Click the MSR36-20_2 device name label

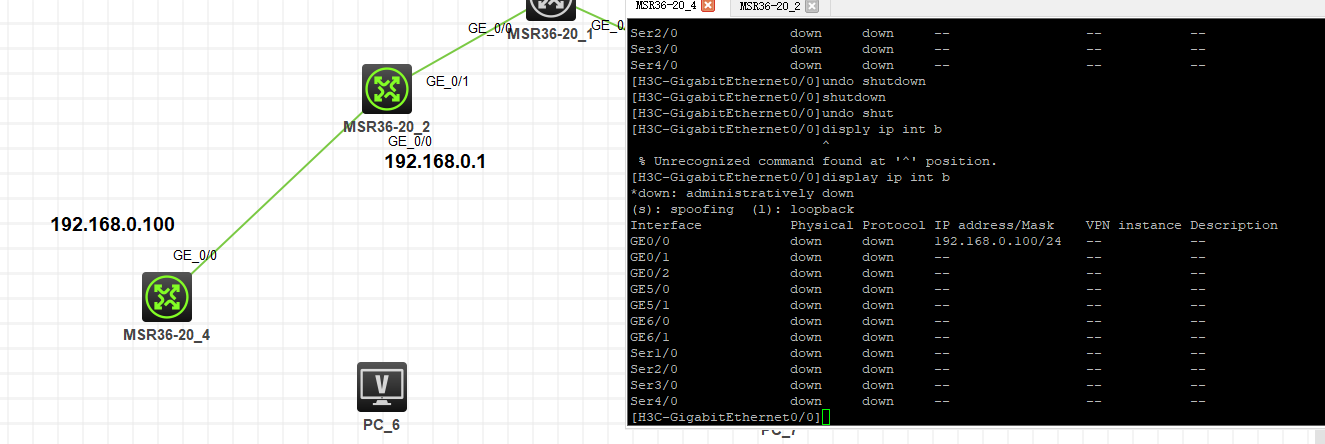387,126
